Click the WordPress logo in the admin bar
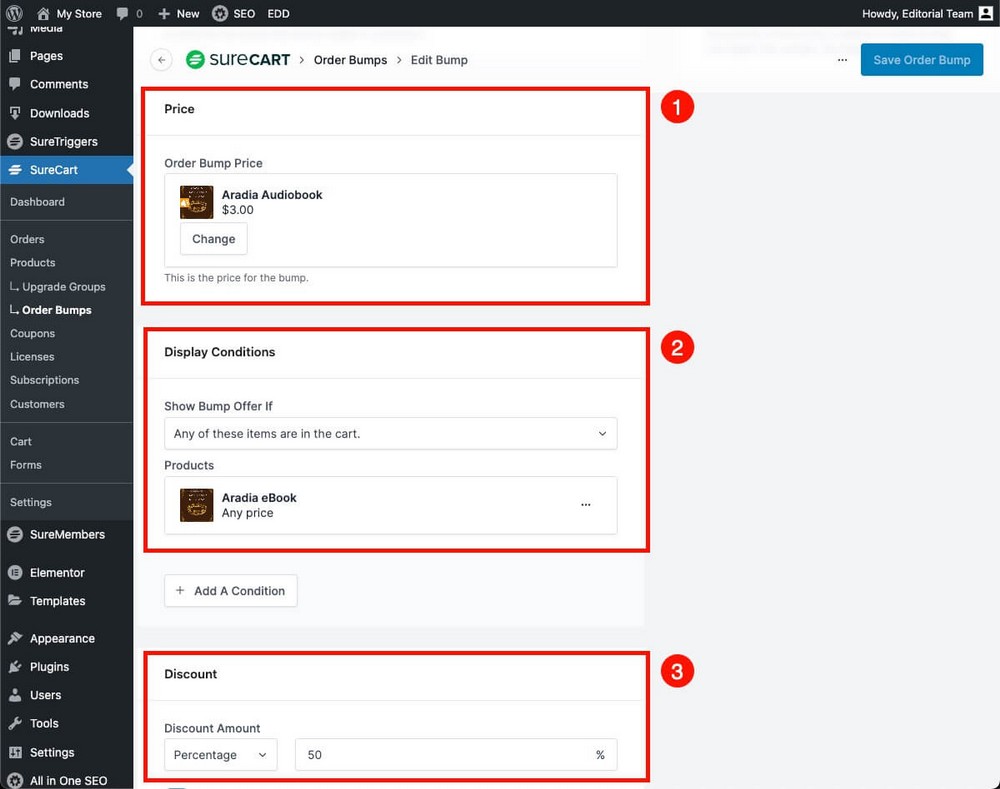The image size is (1000, 789). pos(14,13)
